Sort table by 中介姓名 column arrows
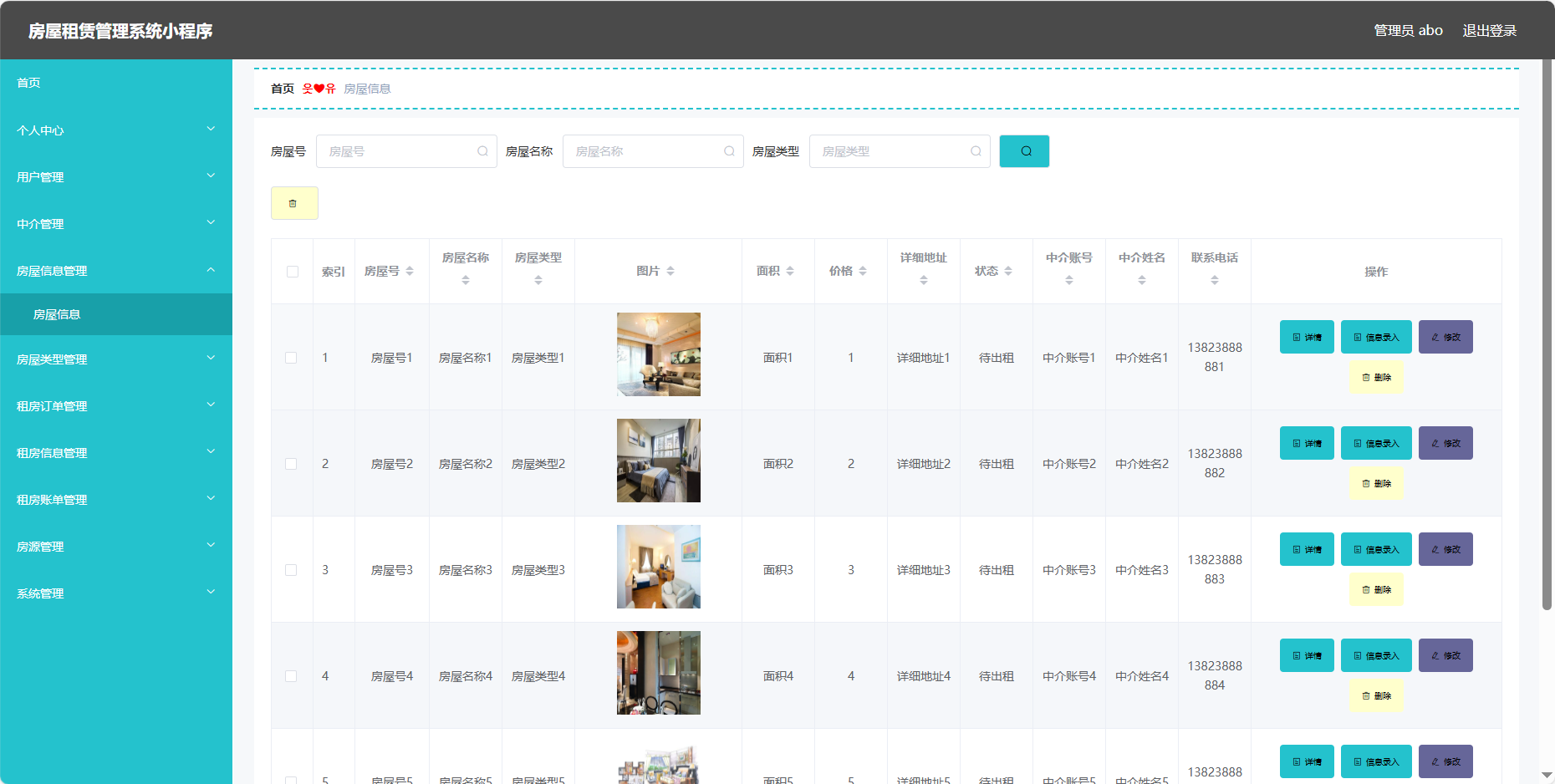The image size is (1555, 784). (1142, 280)
